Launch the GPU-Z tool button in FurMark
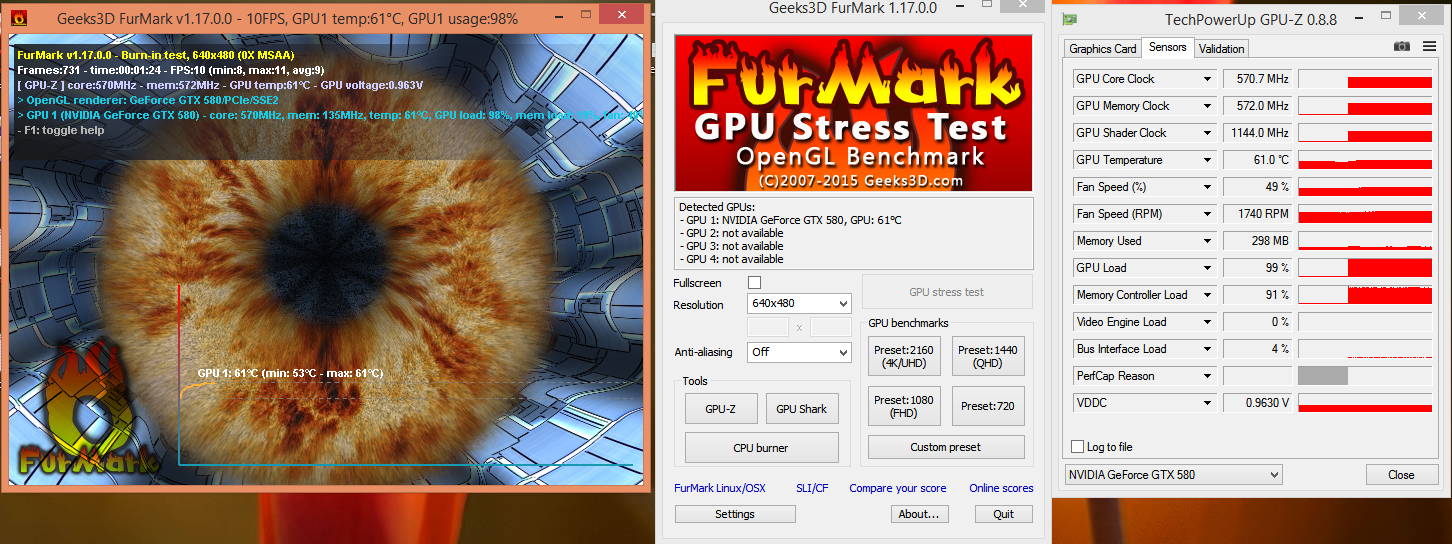Viewport: 1452px width, 544px height. (x=721, y=408)
